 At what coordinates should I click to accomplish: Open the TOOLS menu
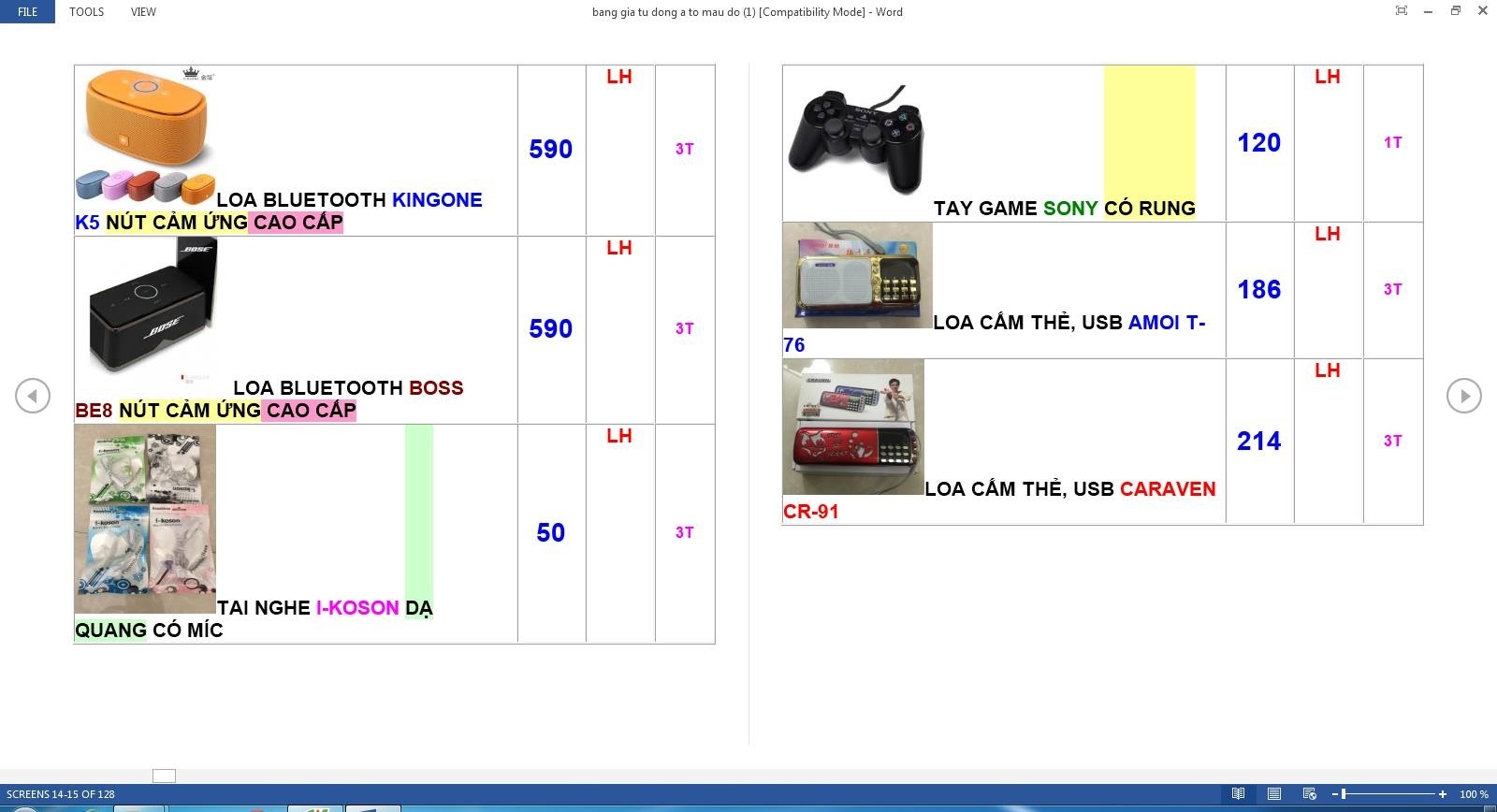(86, 12)
